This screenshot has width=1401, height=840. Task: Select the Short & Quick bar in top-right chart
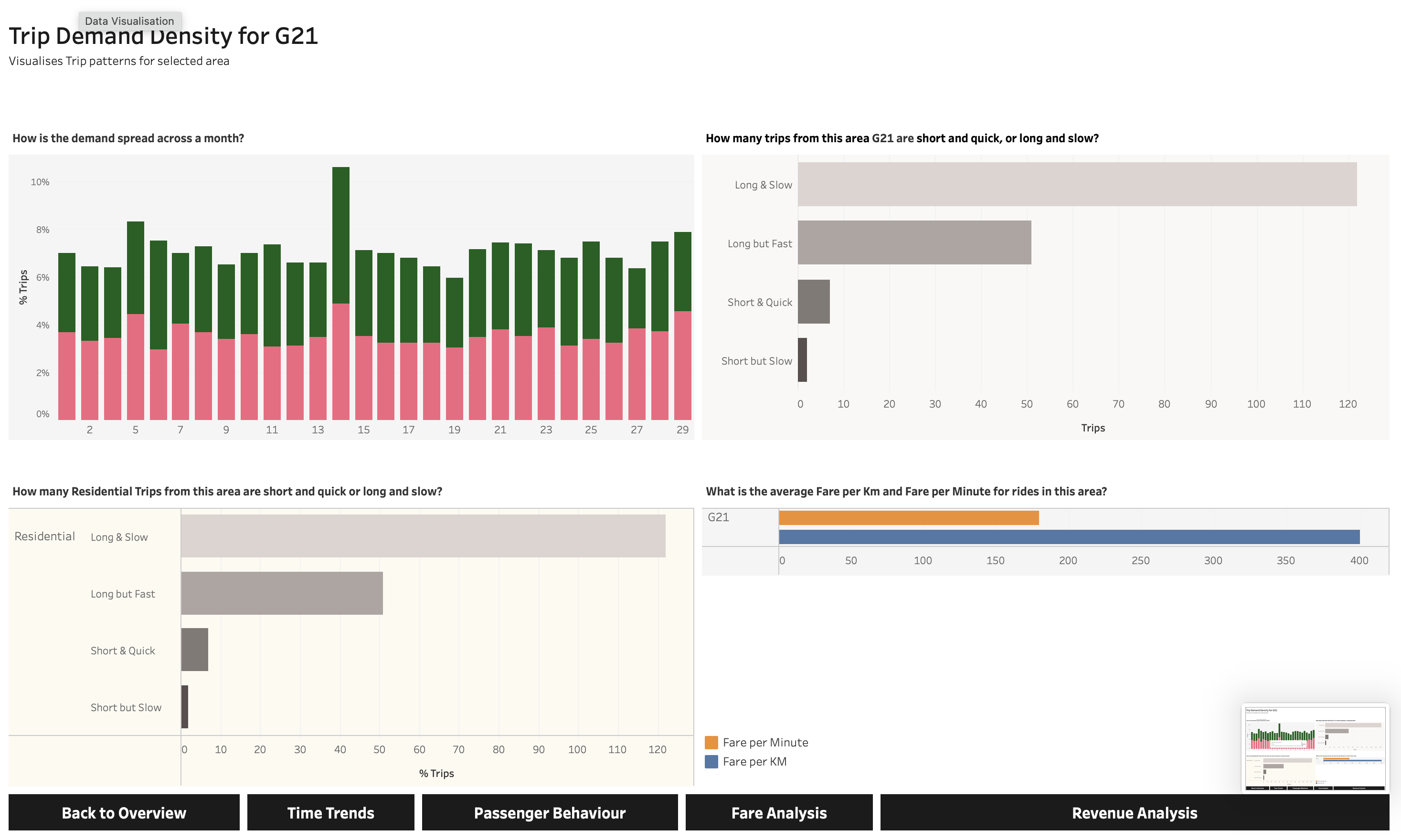tap(813, 301)
